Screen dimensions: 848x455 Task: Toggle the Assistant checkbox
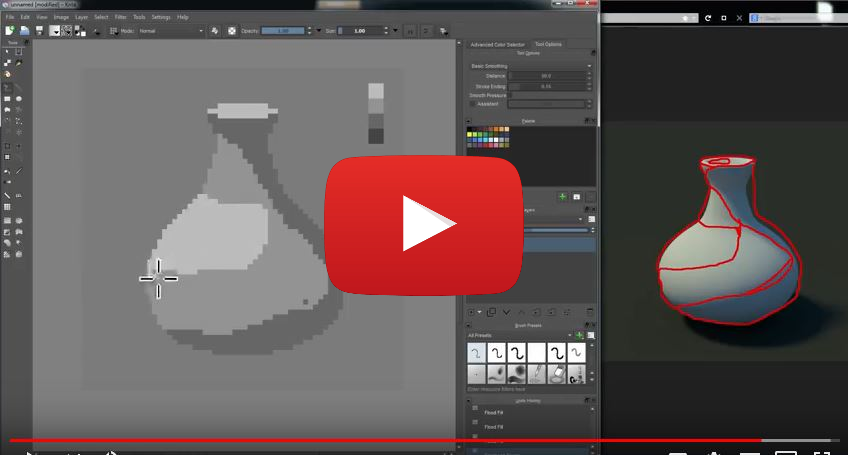(473, 104)
